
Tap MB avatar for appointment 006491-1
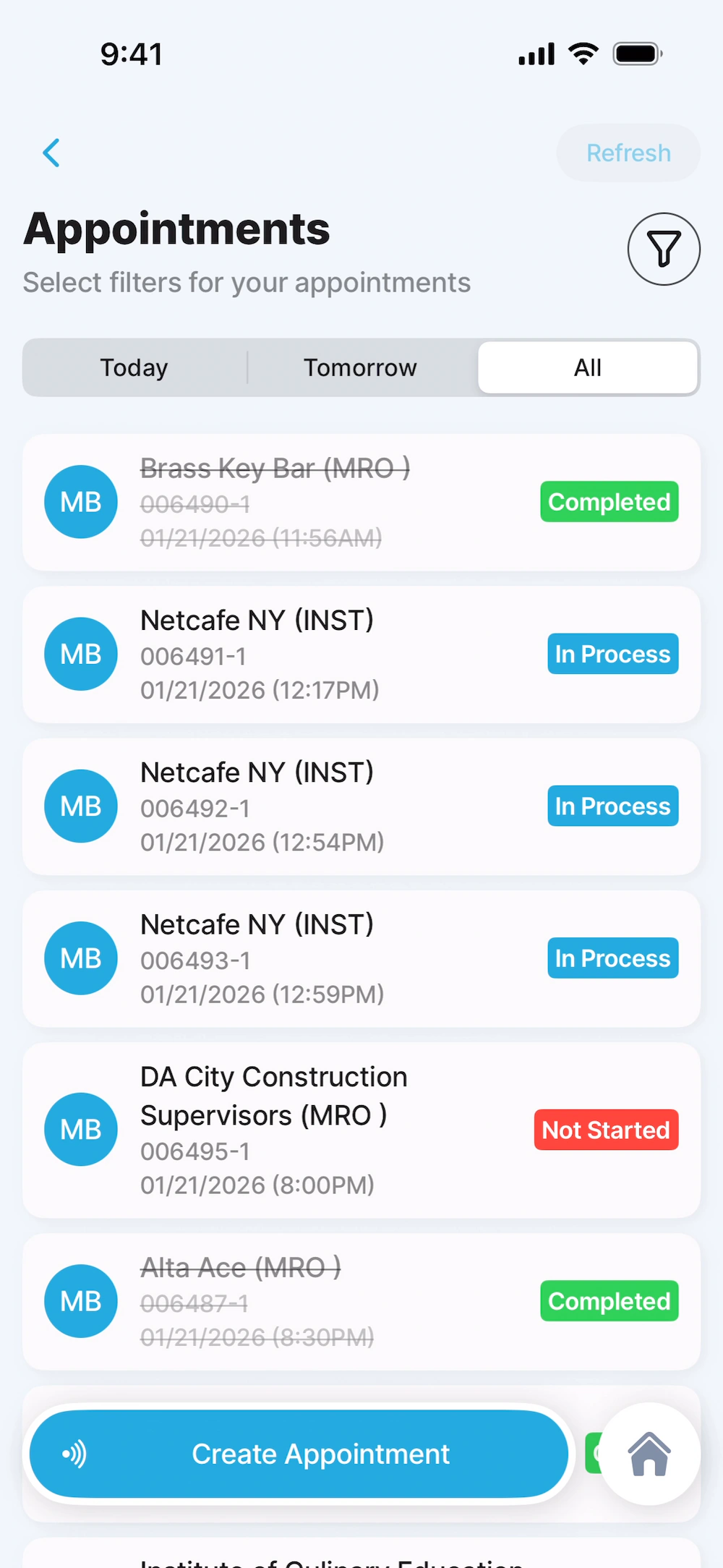[x=81, y=654]
